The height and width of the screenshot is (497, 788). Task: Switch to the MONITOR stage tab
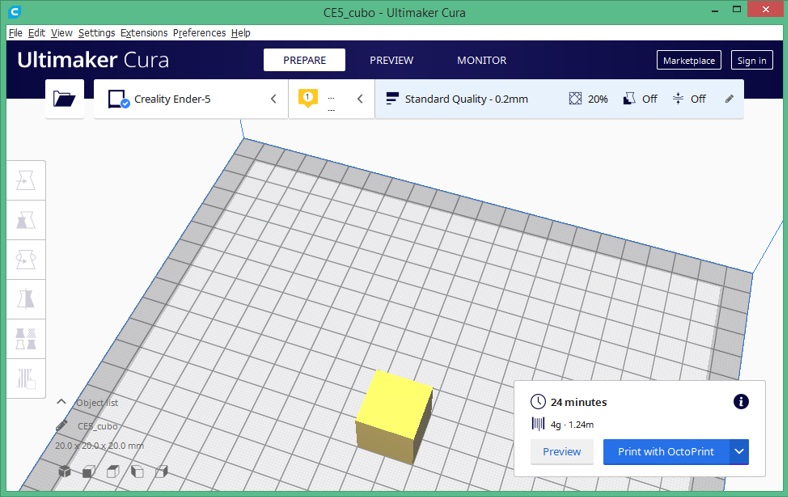point(481,60)
